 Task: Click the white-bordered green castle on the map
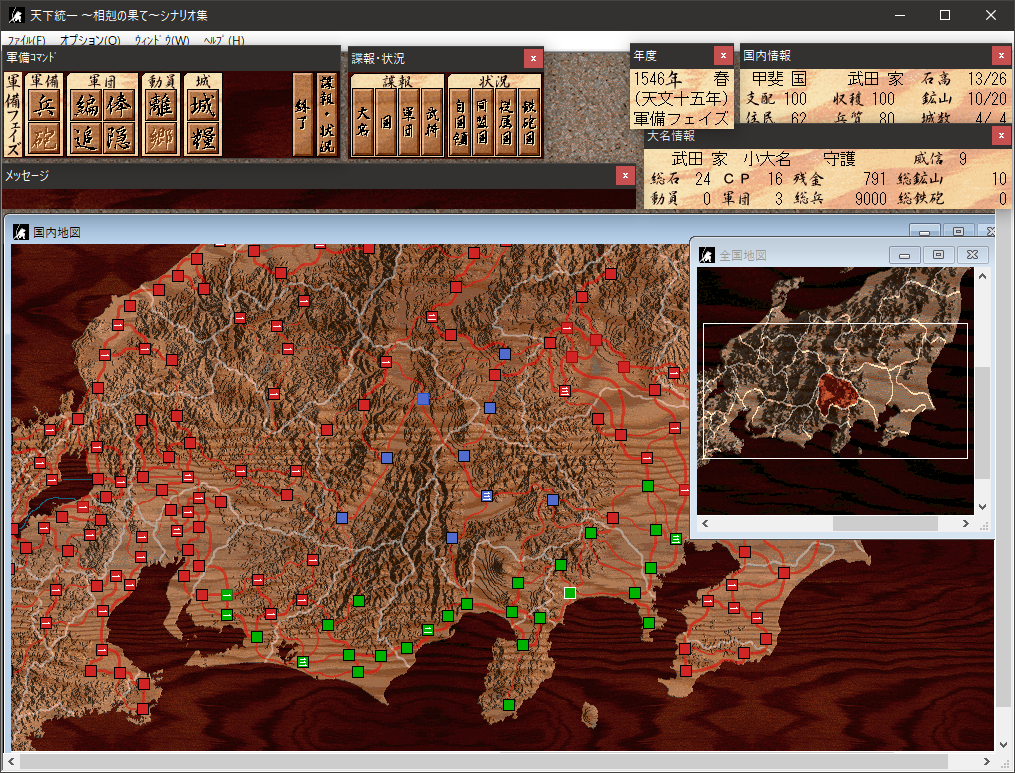(570, 593)
